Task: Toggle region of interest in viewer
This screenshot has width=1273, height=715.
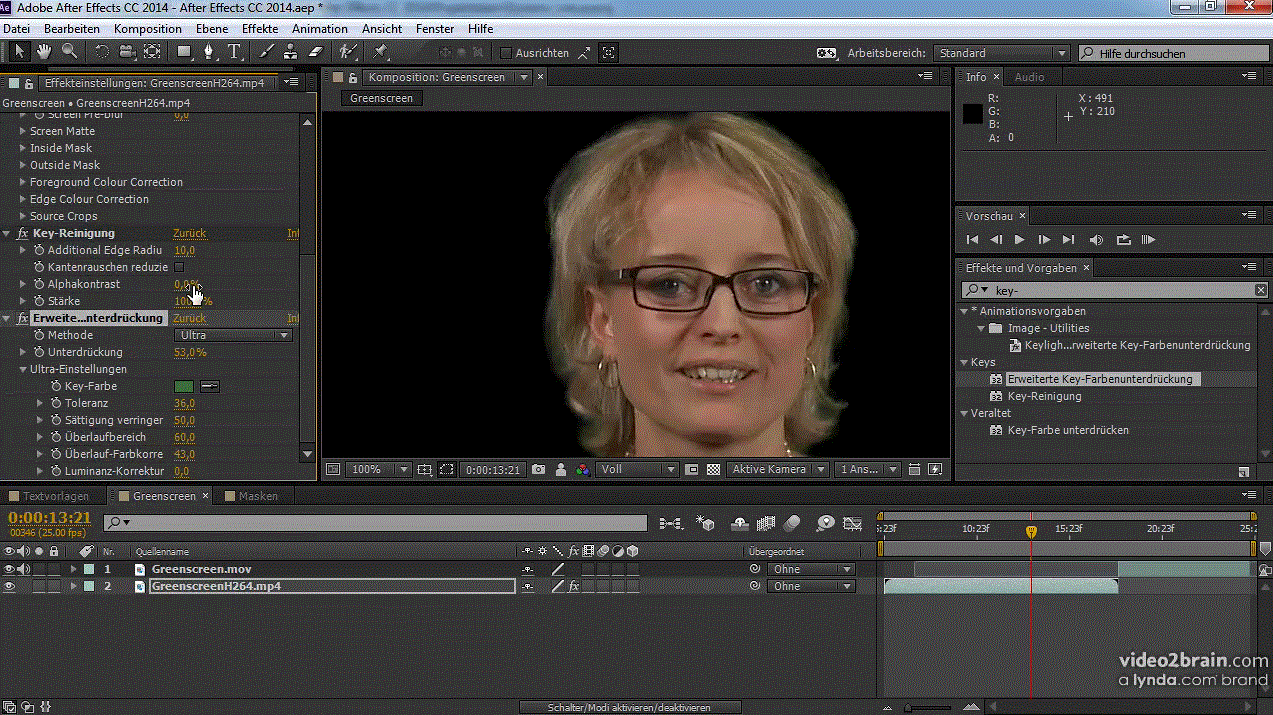Action: pos(691,469)
